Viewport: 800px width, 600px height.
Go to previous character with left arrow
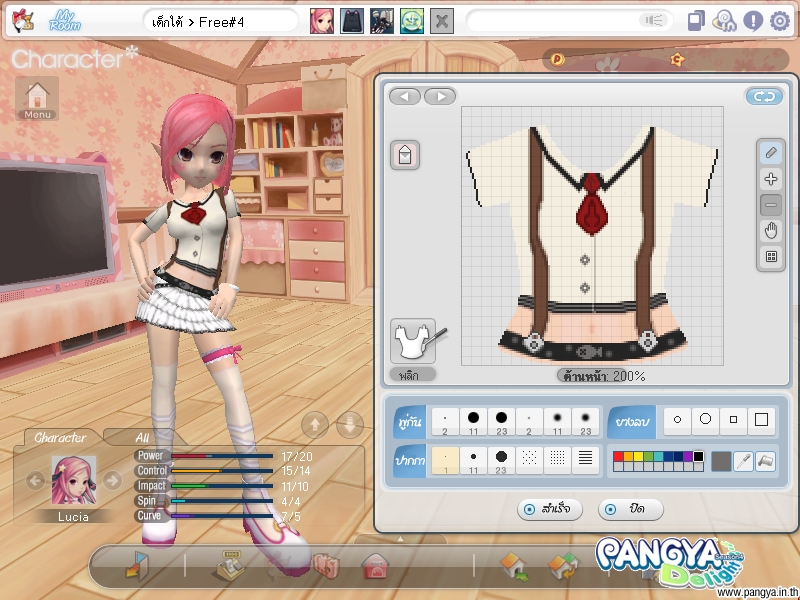(x=35, y=480)
